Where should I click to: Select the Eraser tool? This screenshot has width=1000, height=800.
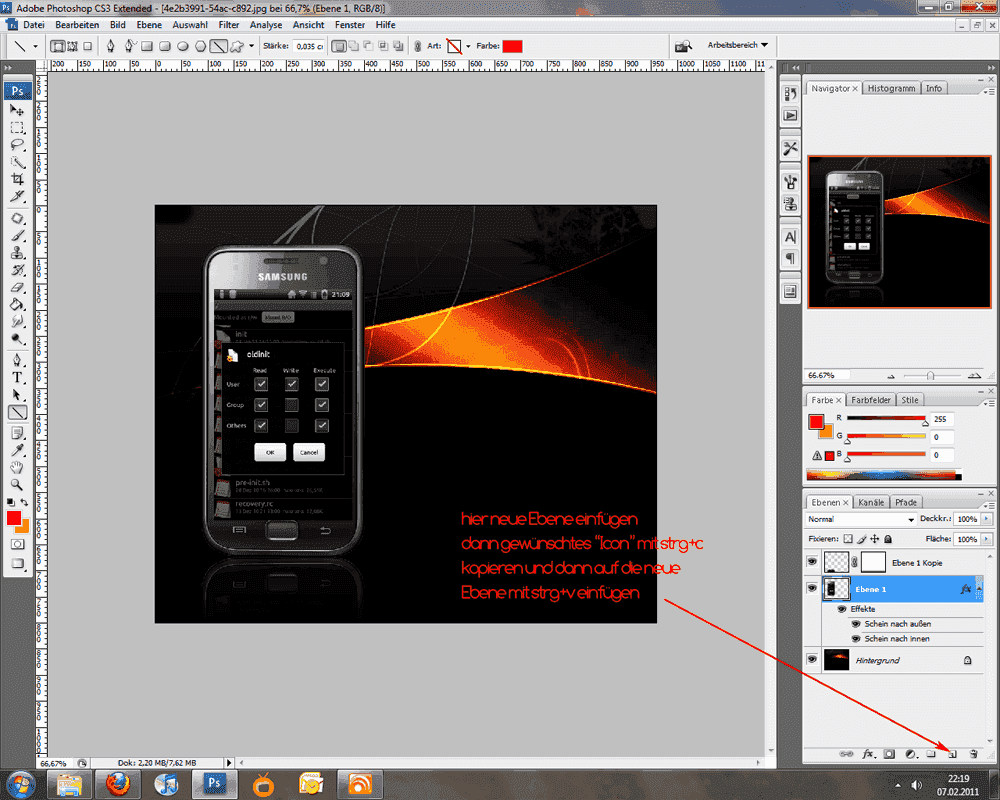(17, 288)
